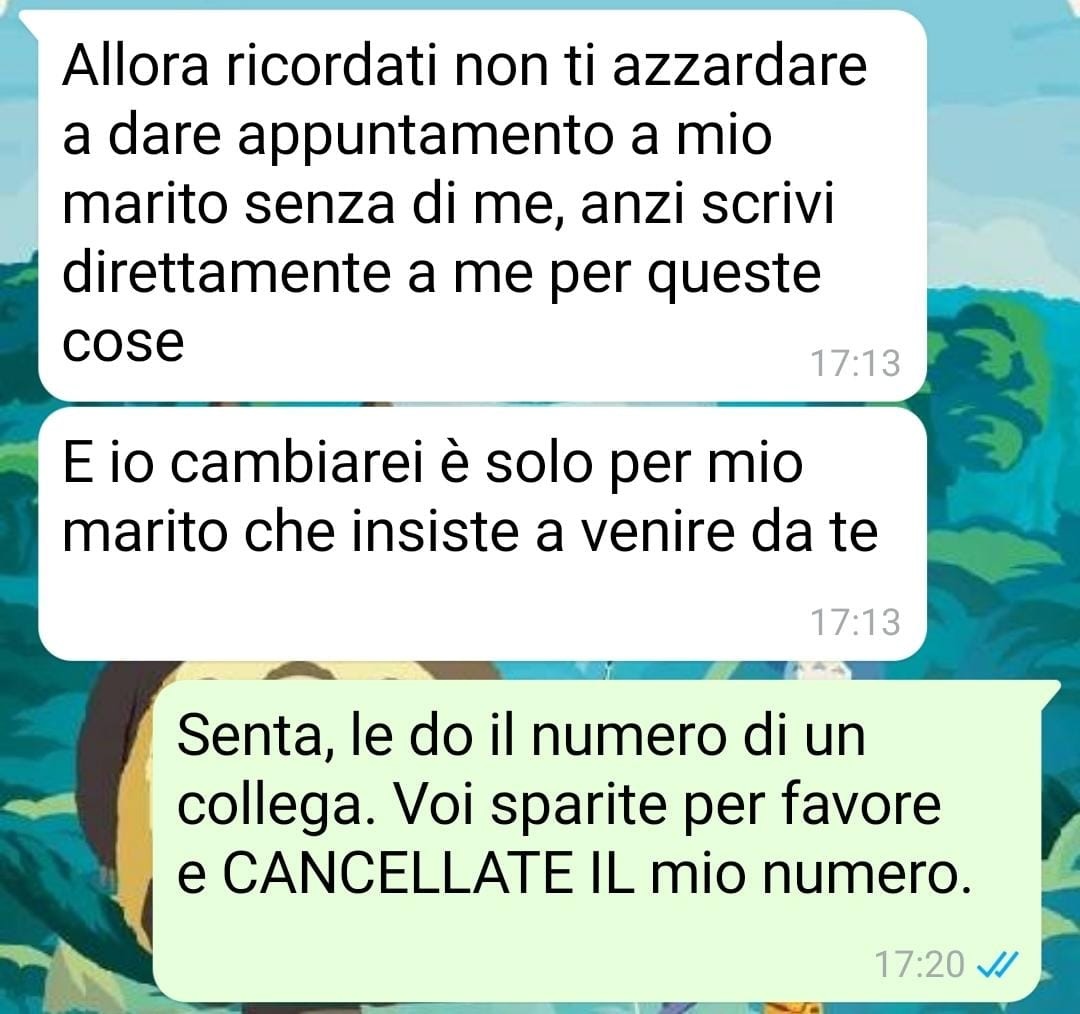Click the tail of the first received bubble

coord(29,22)
